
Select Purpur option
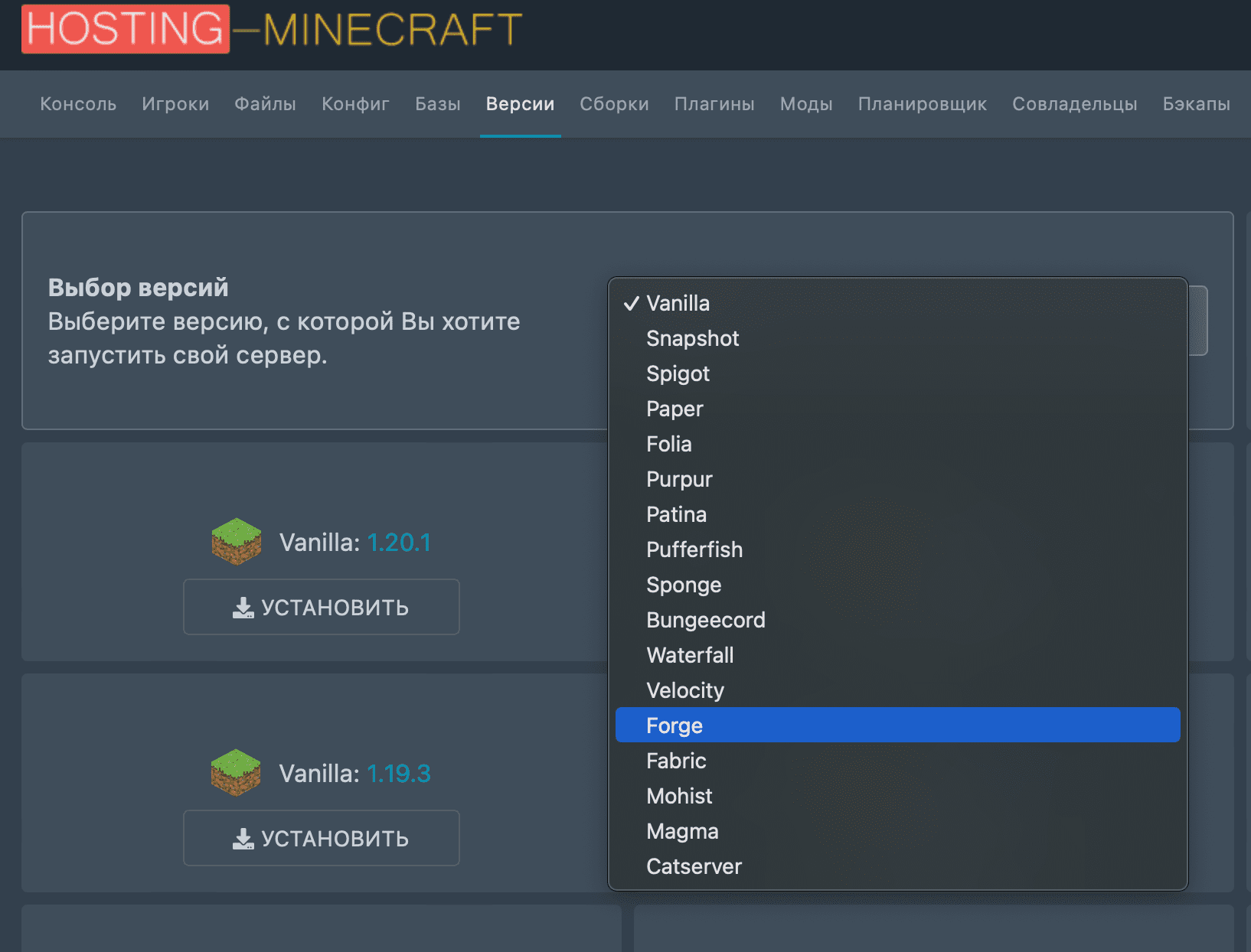(898, 479)
